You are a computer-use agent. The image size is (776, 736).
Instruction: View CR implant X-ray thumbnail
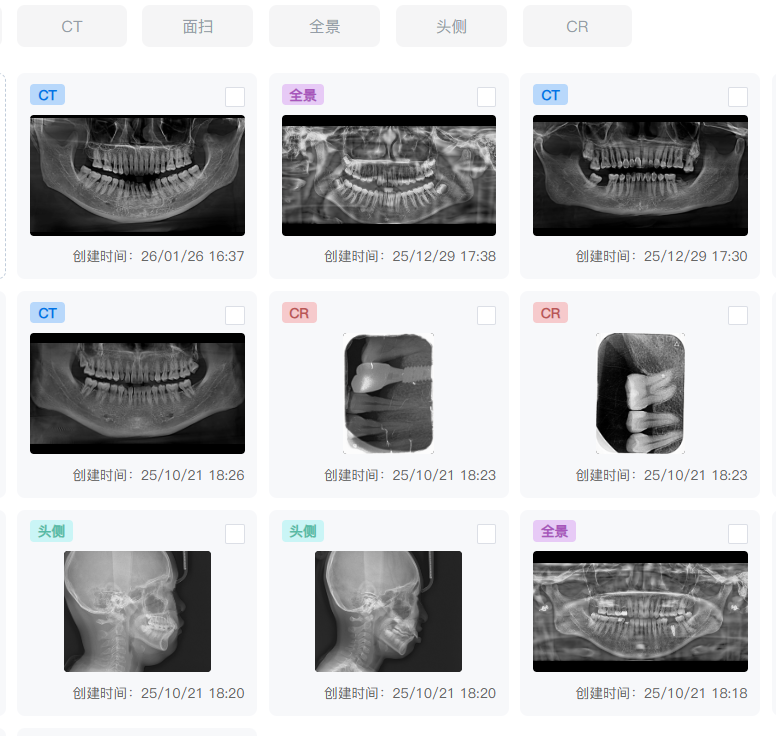coord(388,393)
